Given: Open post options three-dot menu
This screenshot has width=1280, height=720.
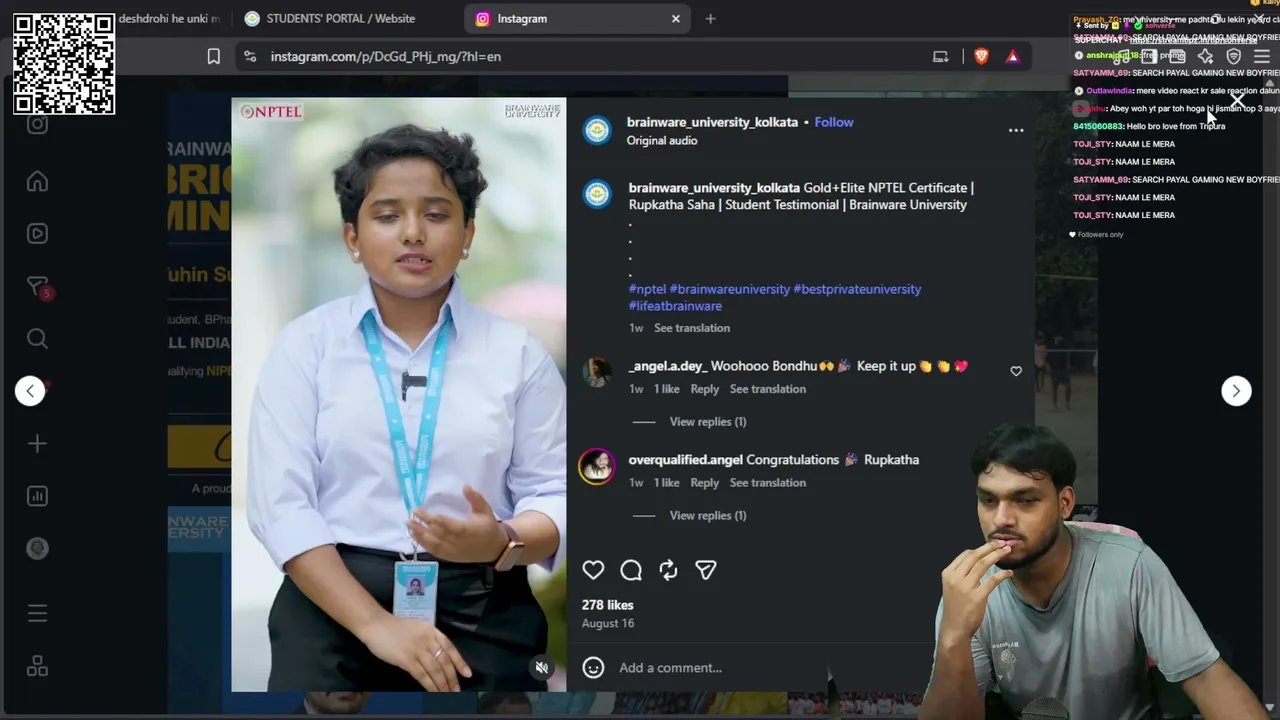Looking at the screenshot, I should pyautogui.click(x=1016, y=130).
